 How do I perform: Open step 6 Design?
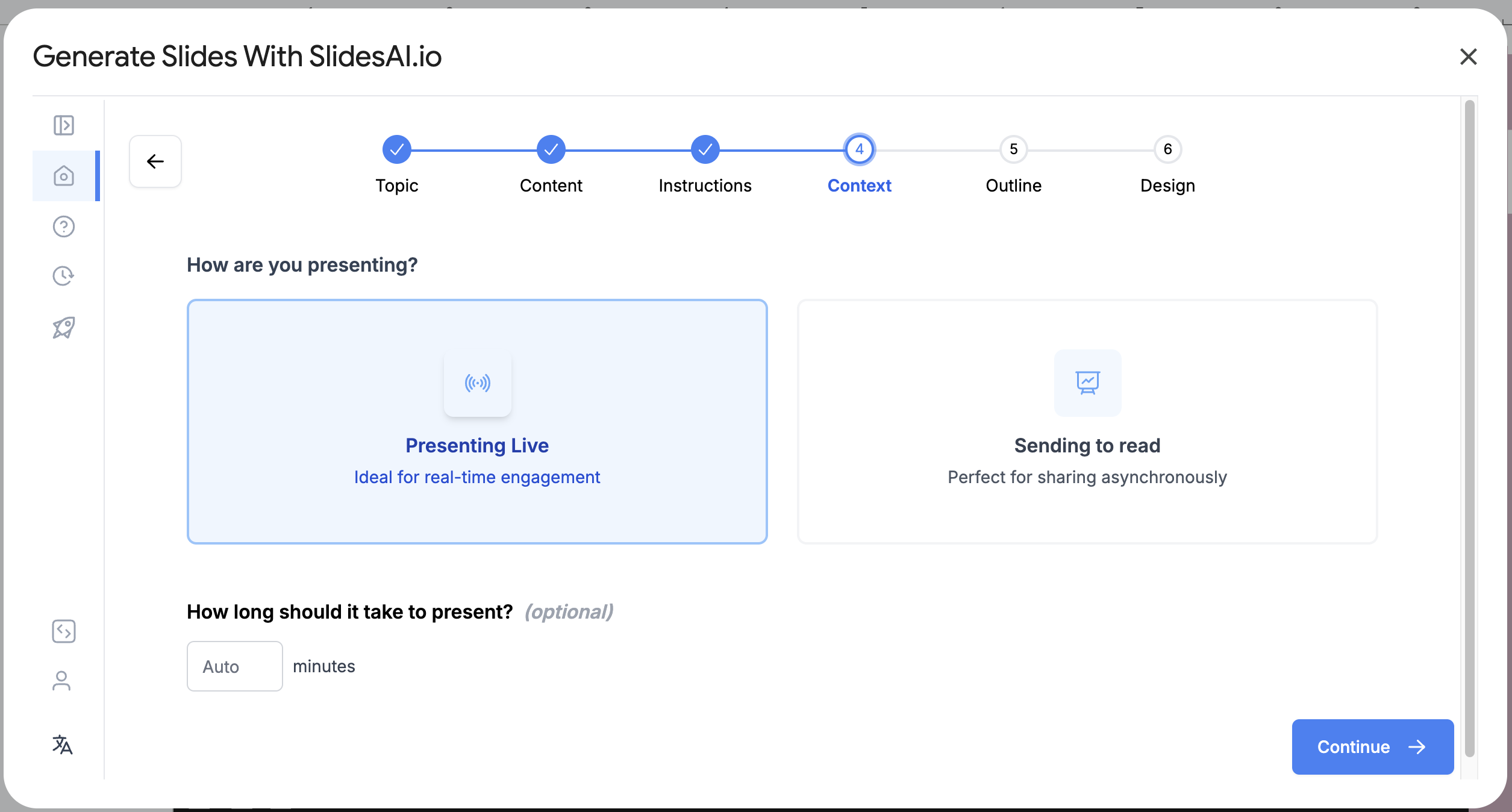point(1167,149)
